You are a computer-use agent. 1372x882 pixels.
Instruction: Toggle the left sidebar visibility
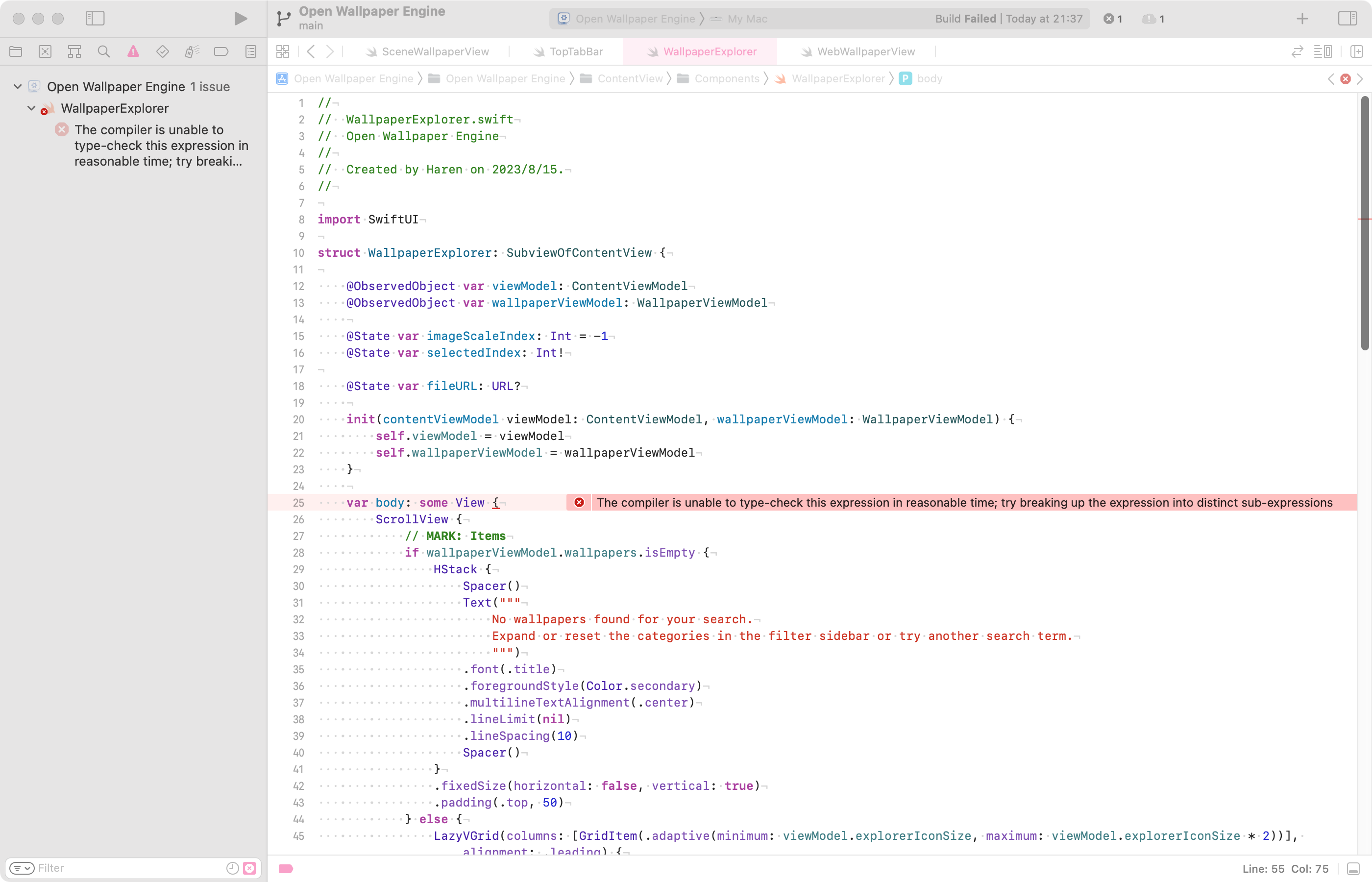click(95, 18)
